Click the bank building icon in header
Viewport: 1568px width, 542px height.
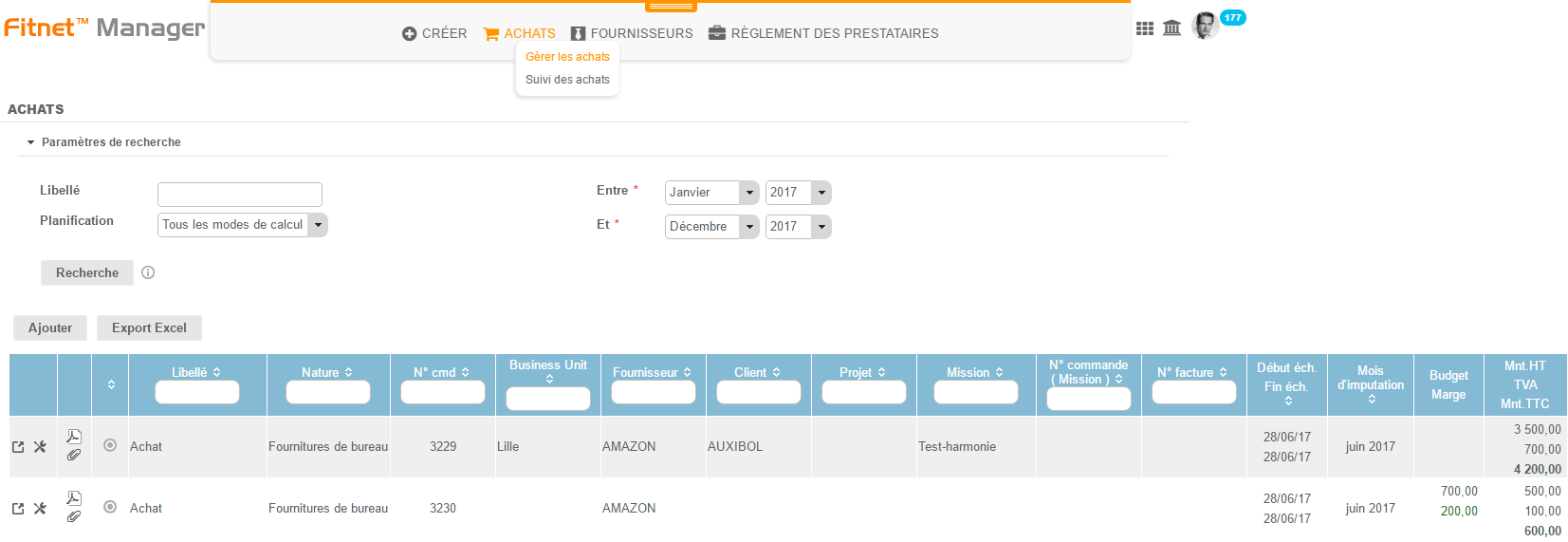[1171, 28]
